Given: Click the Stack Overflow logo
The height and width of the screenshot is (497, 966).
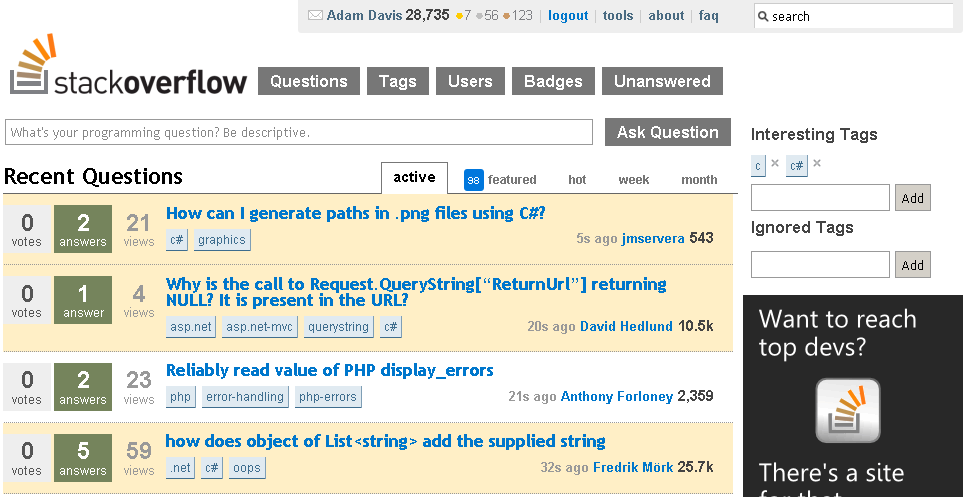Looking at the screenshot, I should (x=128, y=65).
